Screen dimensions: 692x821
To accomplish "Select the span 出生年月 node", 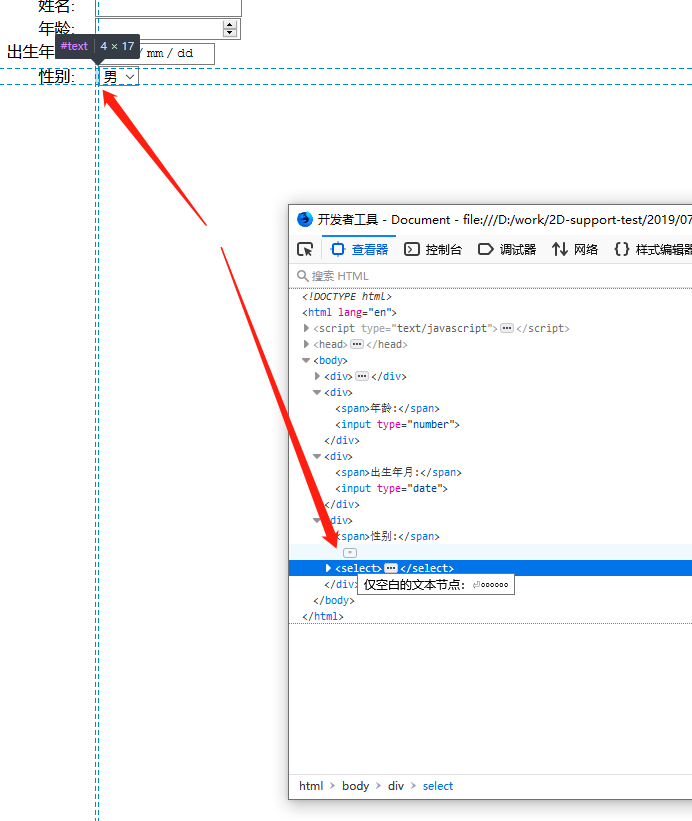I will (398, 472).
